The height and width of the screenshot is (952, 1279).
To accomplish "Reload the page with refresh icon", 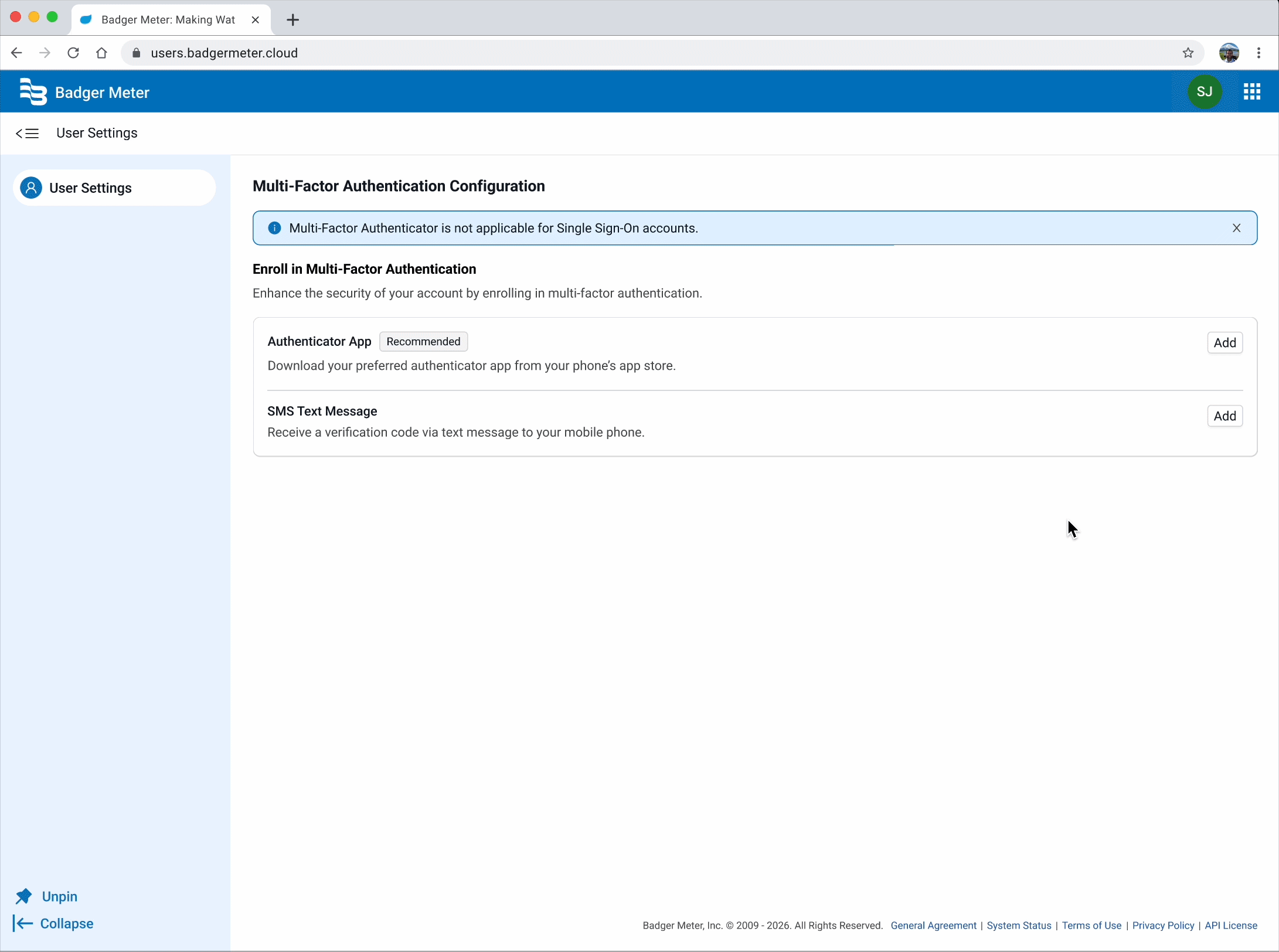I will click(x=73, y=53).
